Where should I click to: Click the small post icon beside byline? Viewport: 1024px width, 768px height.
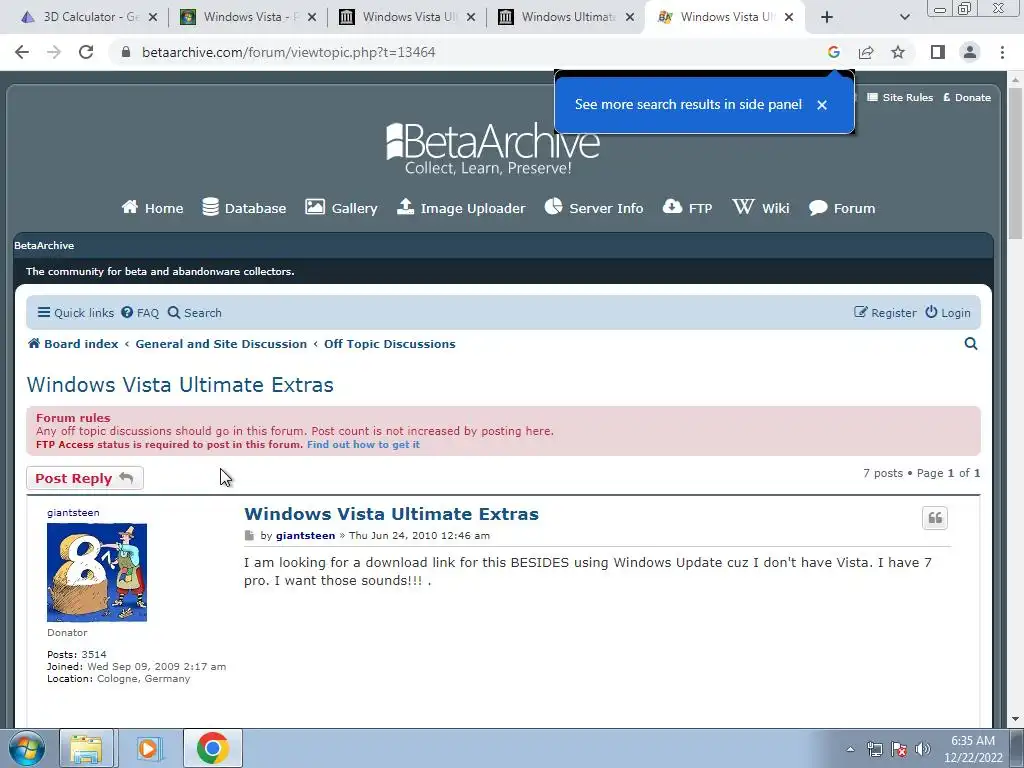tap(249, 536)
